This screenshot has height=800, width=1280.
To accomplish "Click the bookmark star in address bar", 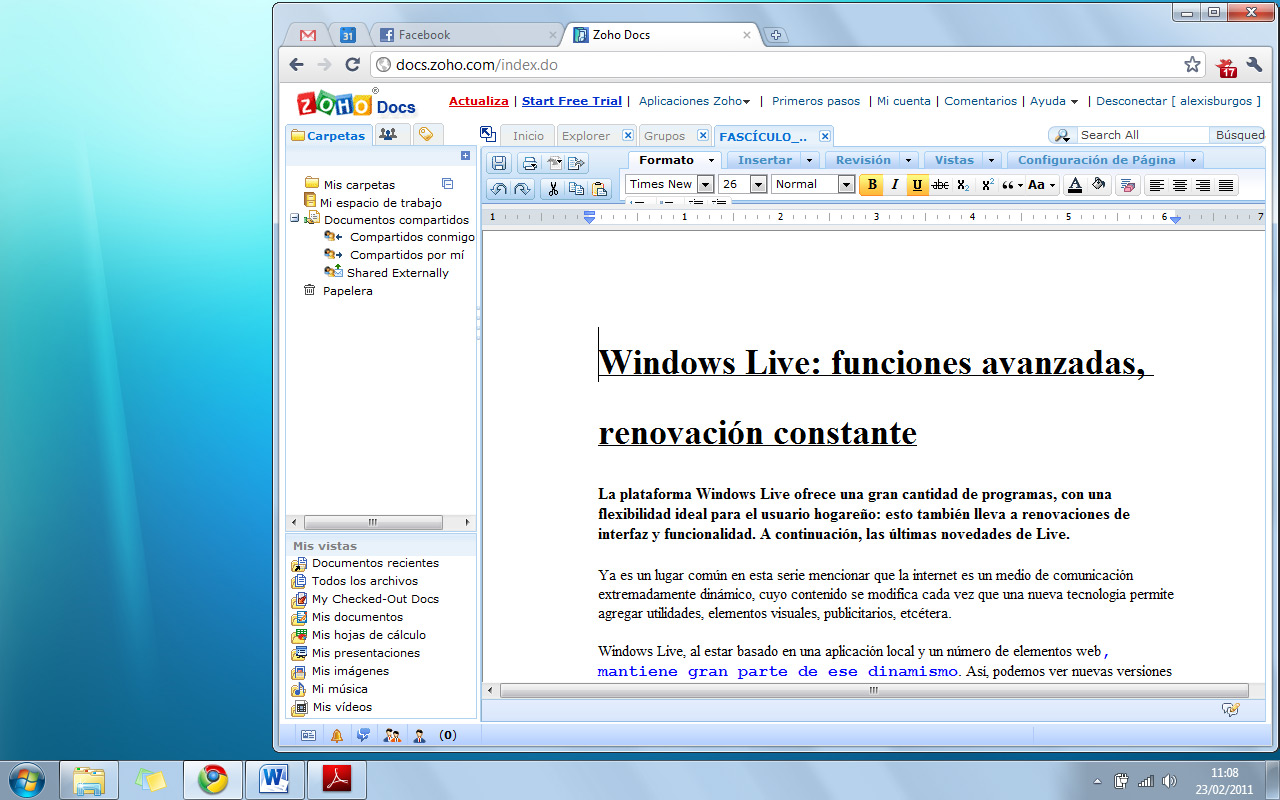I will click(x=1192, y=64).
